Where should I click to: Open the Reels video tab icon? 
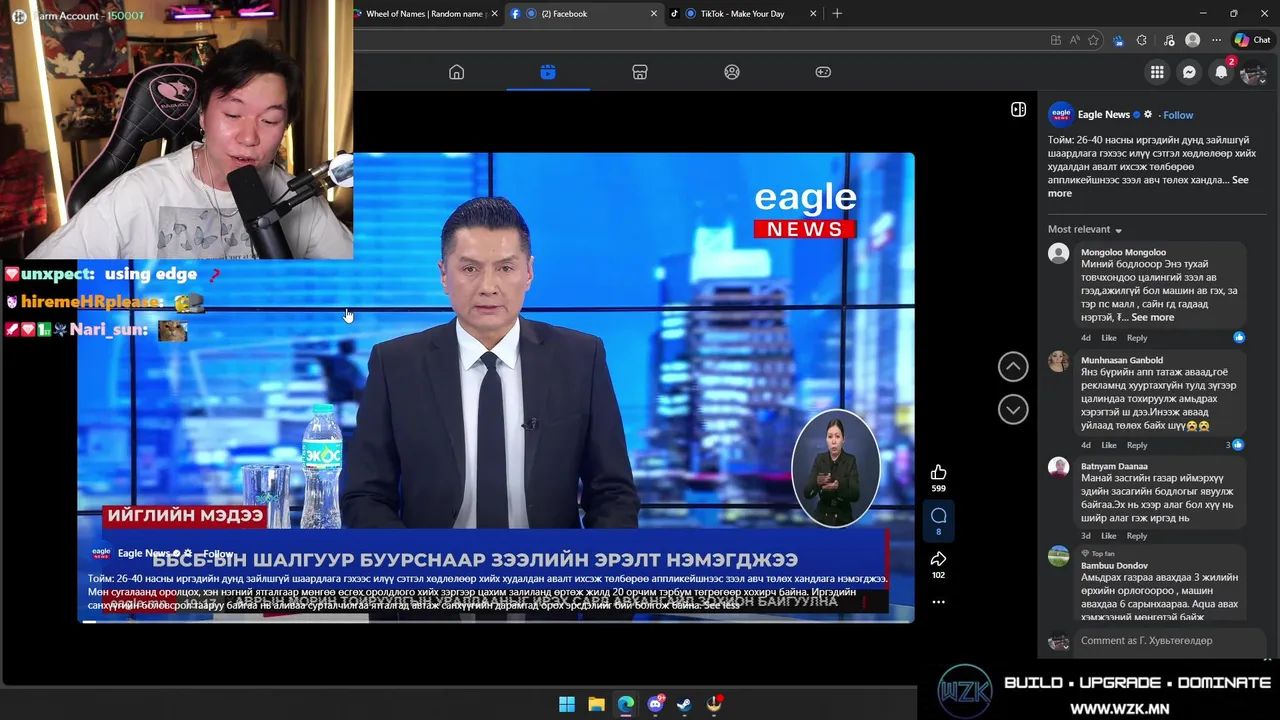(x=548, y=72)
